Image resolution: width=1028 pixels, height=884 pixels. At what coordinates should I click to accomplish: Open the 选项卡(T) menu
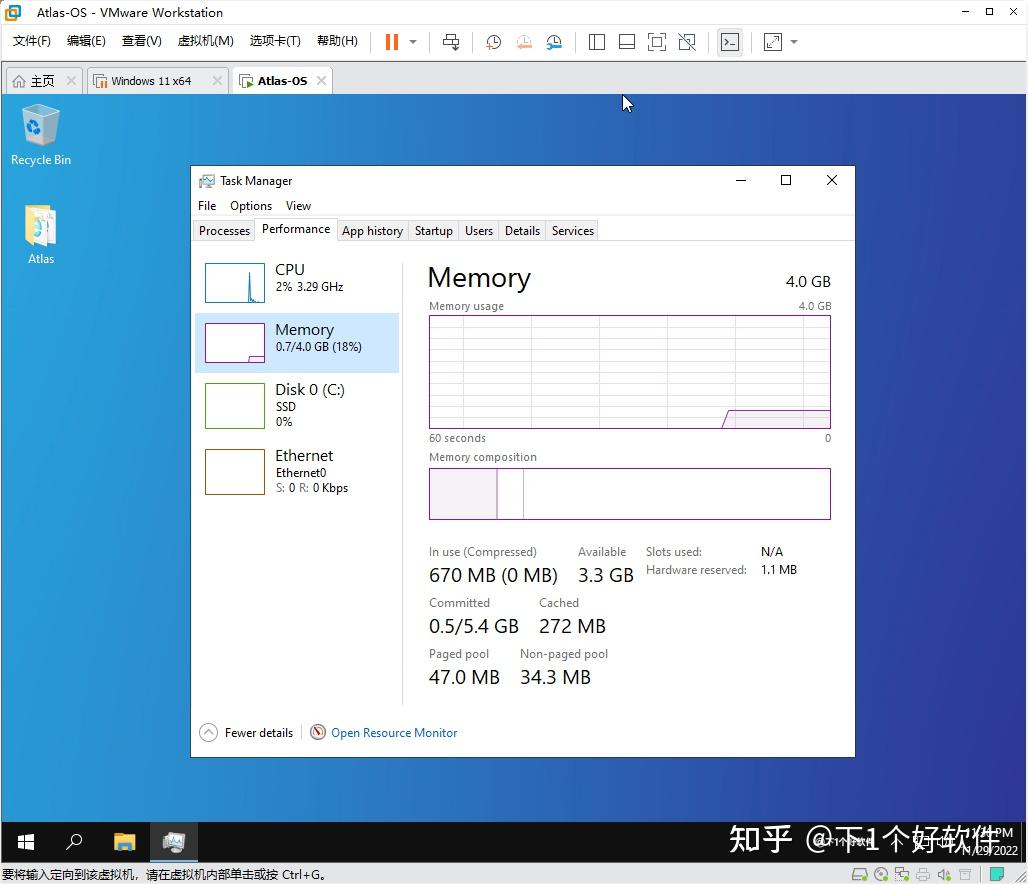(x=275, y=41)
